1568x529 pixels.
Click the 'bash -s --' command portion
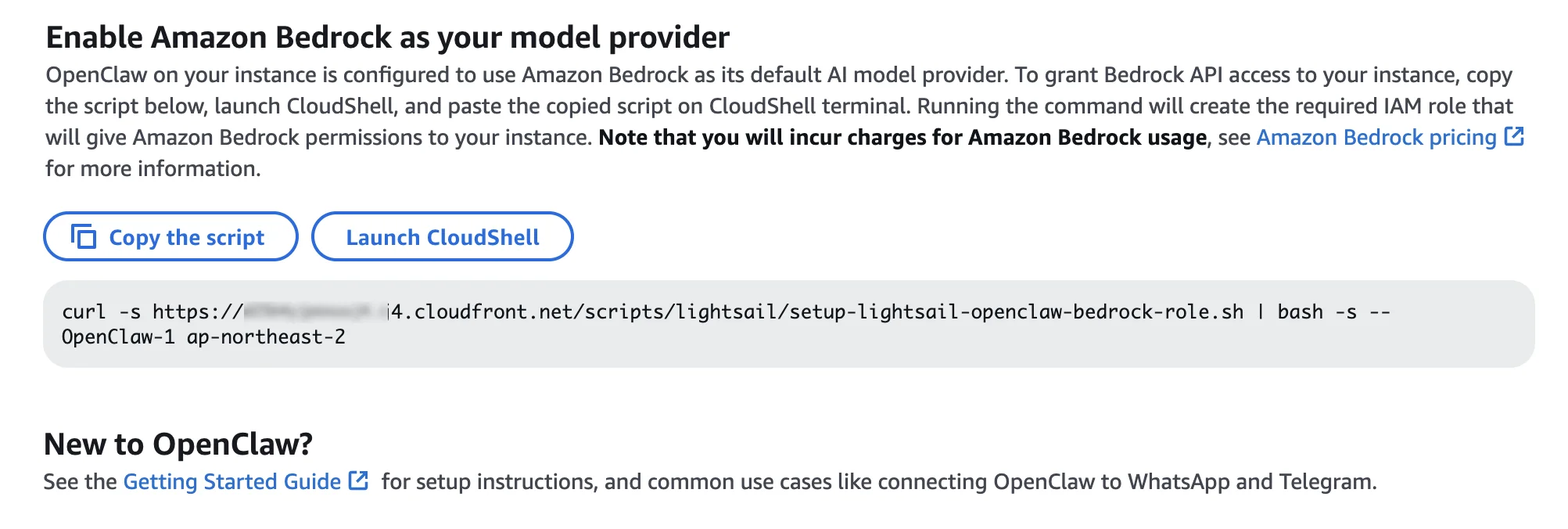[x=1333, y=311]
